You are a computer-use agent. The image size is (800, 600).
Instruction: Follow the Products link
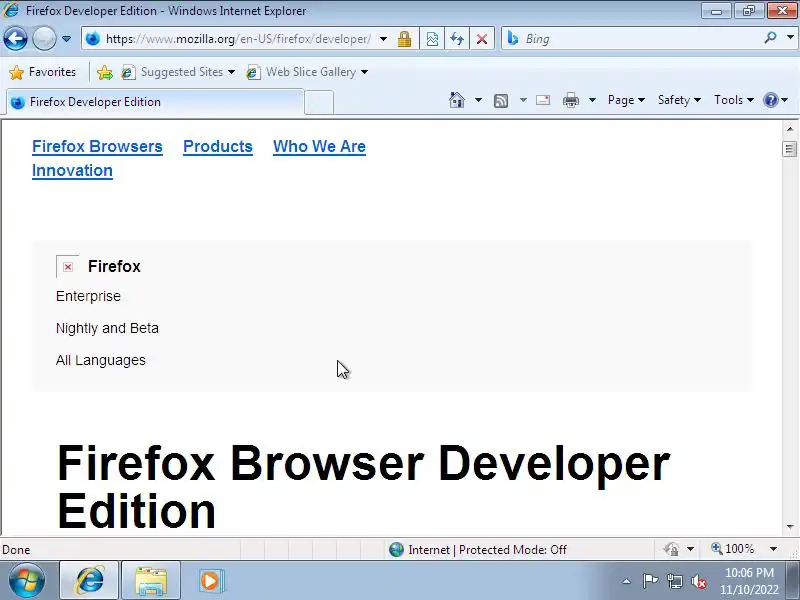[218, 146]
